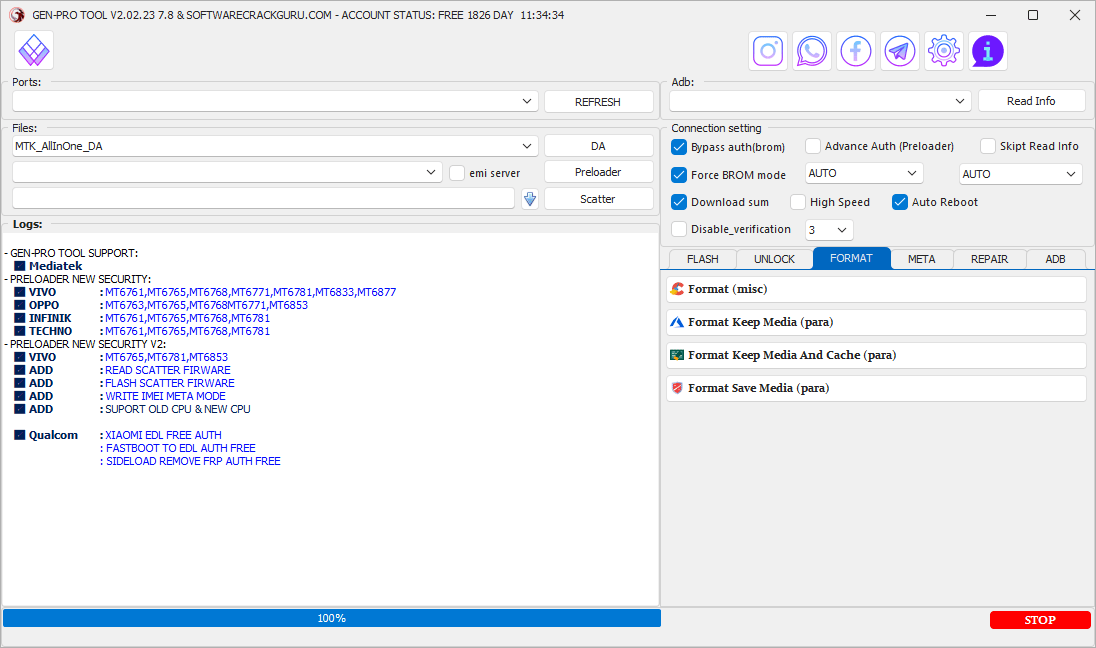Open the REPAIR tab
This screenshot has width=1096, height=648.
click(989, 259)
